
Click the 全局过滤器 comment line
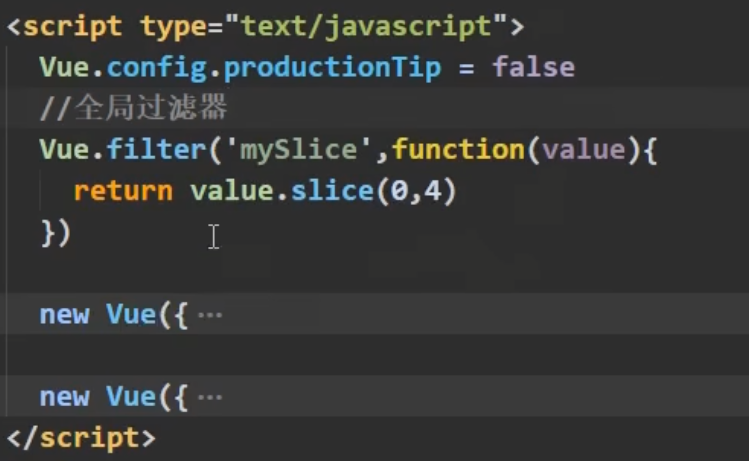(135, 108)
